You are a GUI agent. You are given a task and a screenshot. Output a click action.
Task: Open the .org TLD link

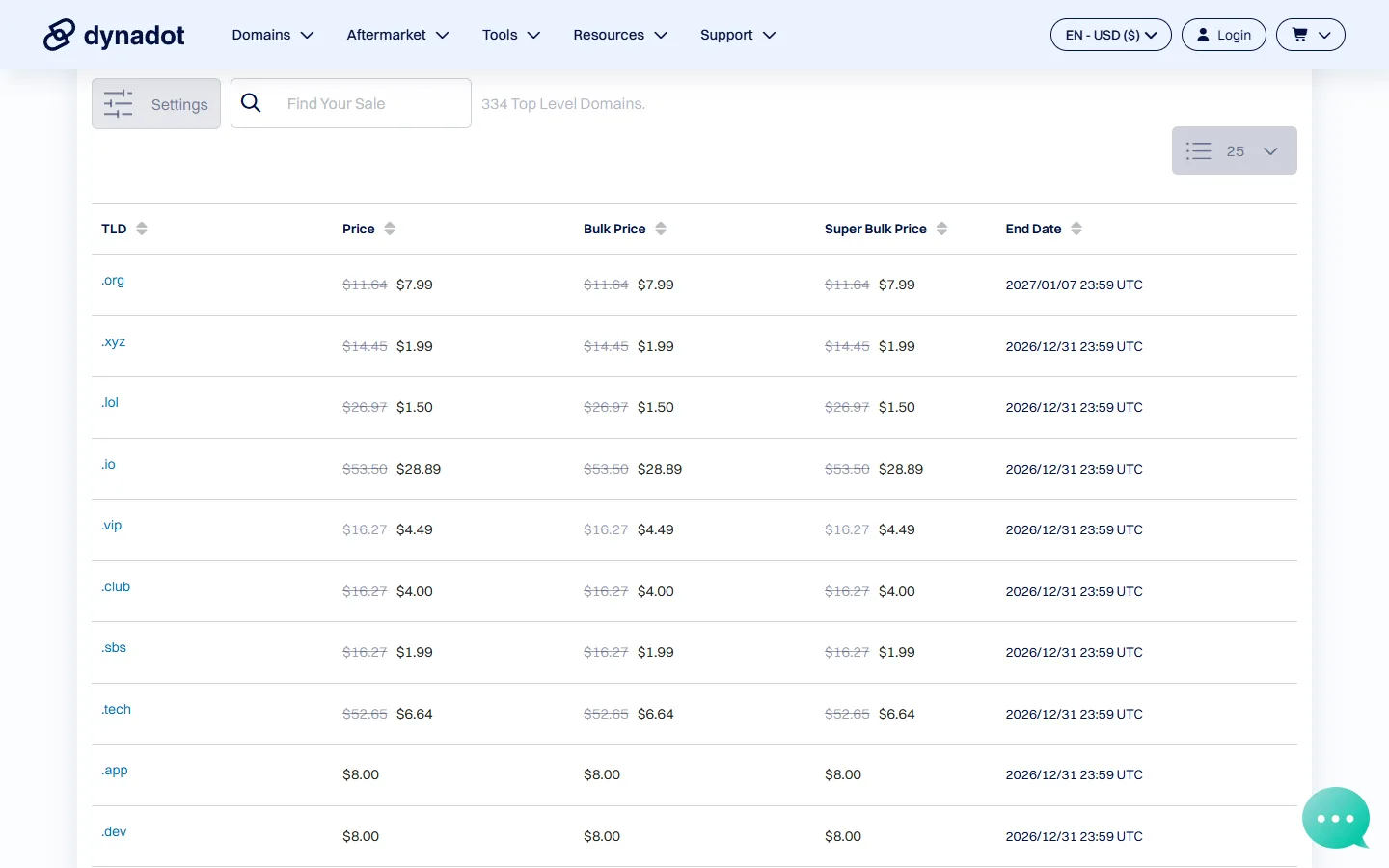[113, 281]
